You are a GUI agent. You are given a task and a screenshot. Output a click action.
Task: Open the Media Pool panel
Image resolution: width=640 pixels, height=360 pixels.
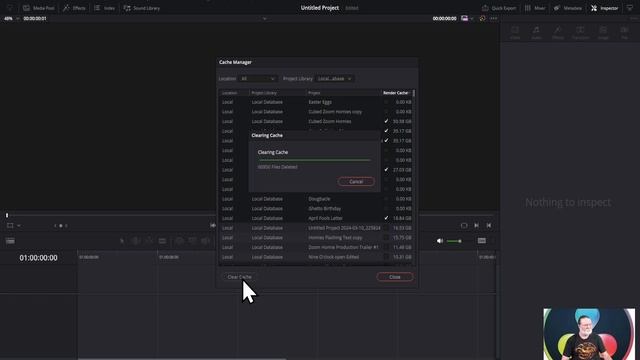39,8
